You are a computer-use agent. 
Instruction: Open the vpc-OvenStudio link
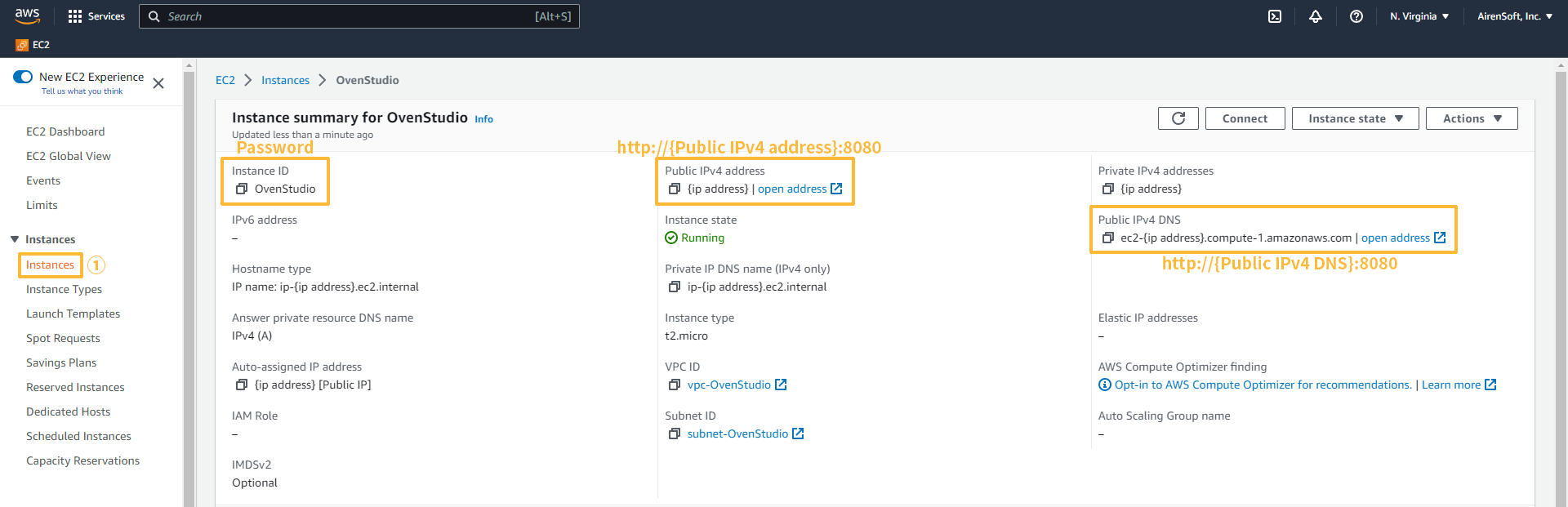(728, 385)
